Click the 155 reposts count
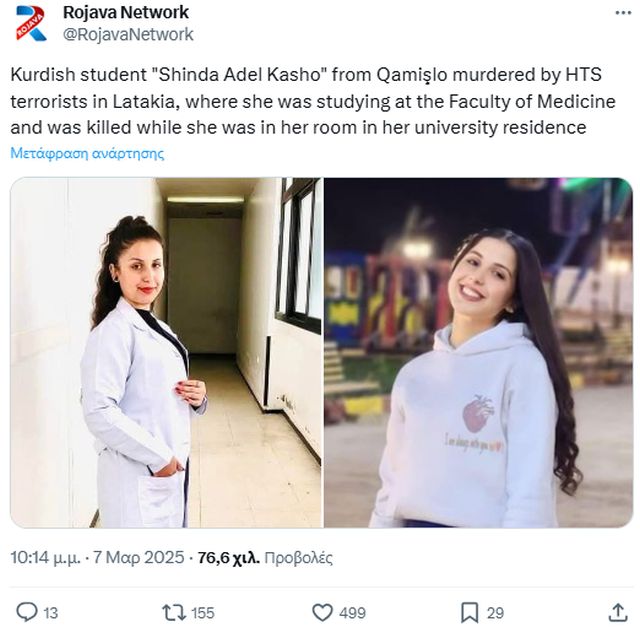640x633 pixels. point(203,613)
